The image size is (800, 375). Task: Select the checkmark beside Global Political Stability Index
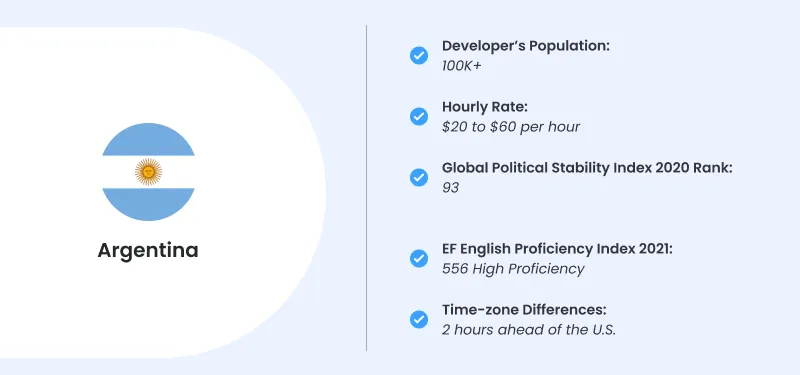tap(419, 178)
